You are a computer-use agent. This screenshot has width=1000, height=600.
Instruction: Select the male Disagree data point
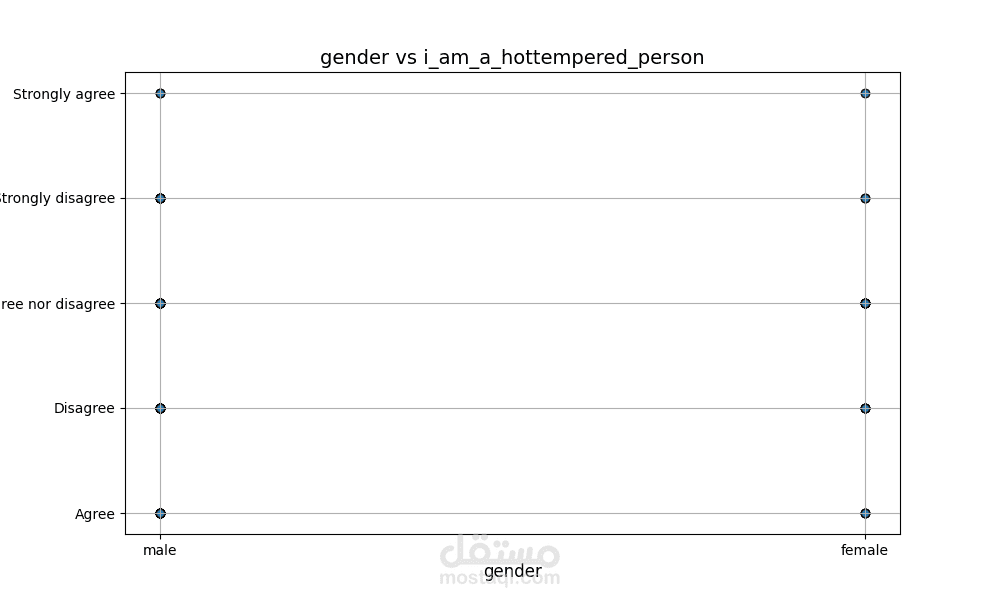tap(160, 408)
